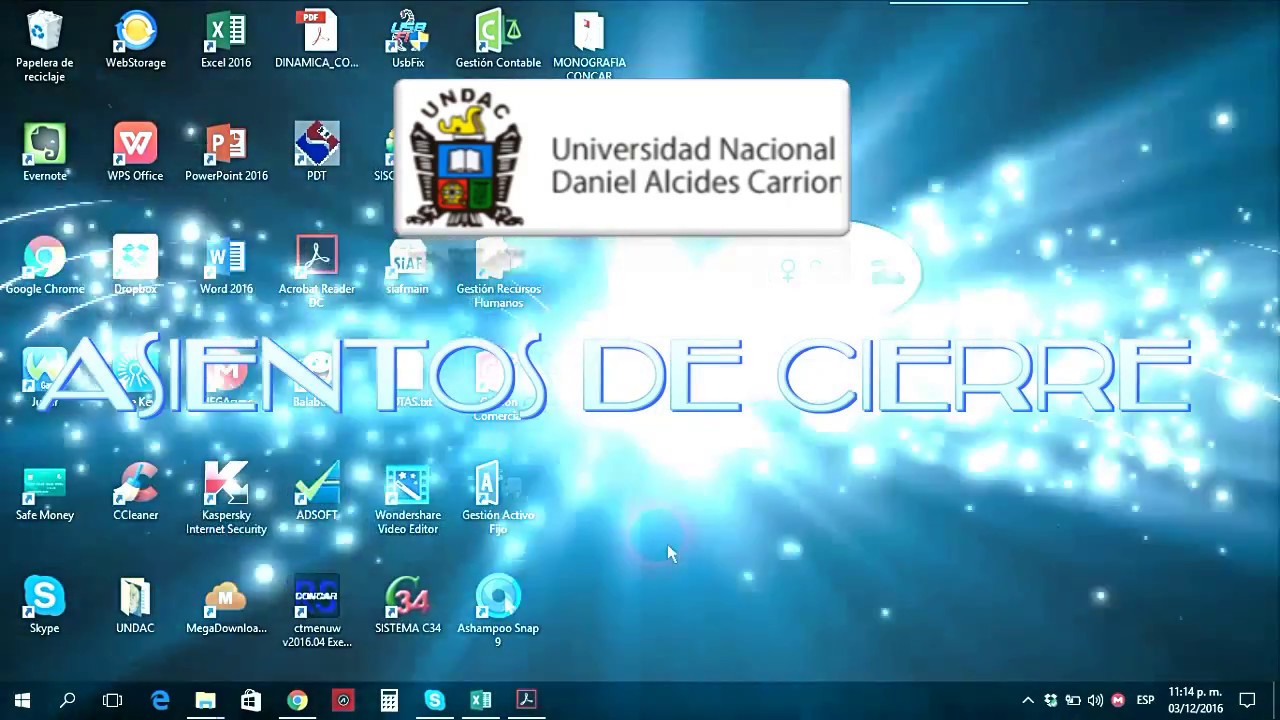Launch WebStorage from the desktop
The height and width of the screenshot is (720, 1280).
[136, 40]
